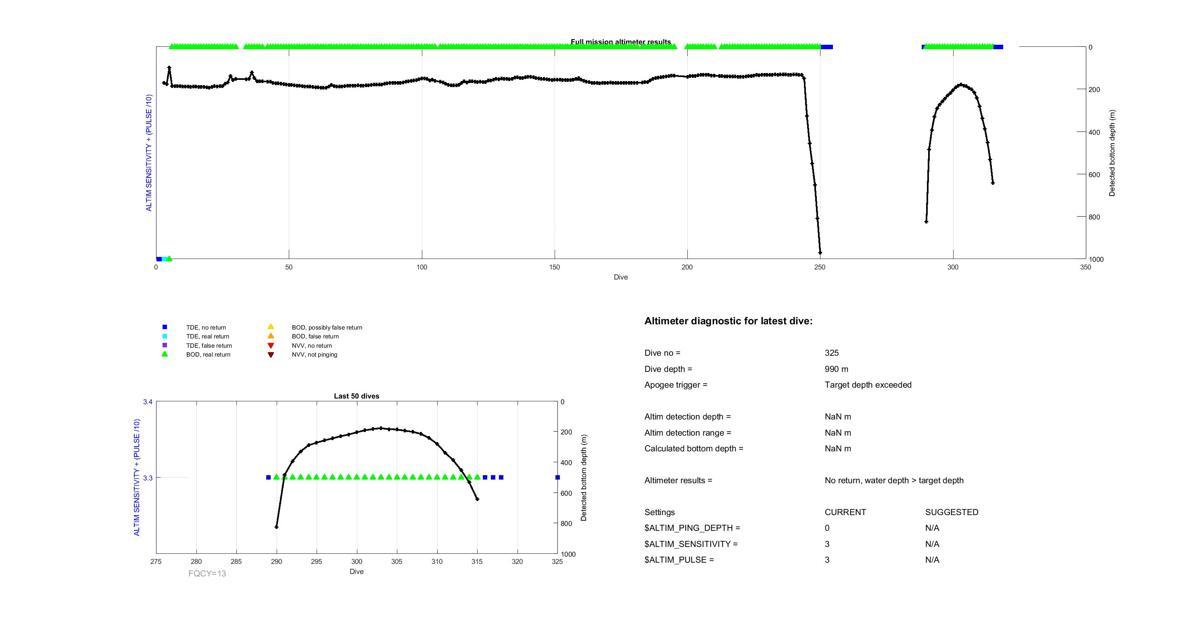Click the full mission chart's 'Detected bottom depth (m)' label

[1112, 153]
